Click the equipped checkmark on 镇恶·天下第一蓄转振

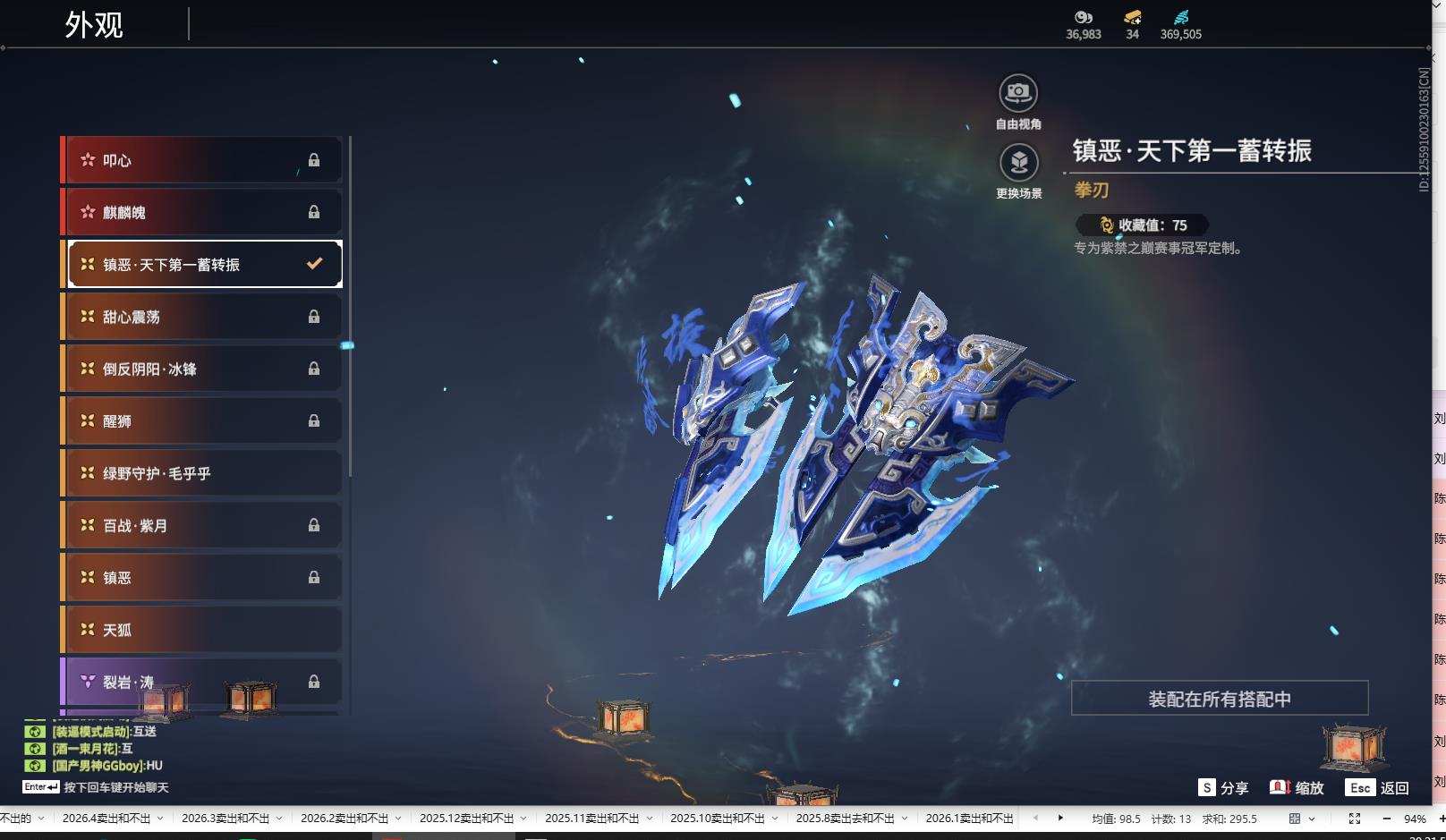[x=314, y=264]
